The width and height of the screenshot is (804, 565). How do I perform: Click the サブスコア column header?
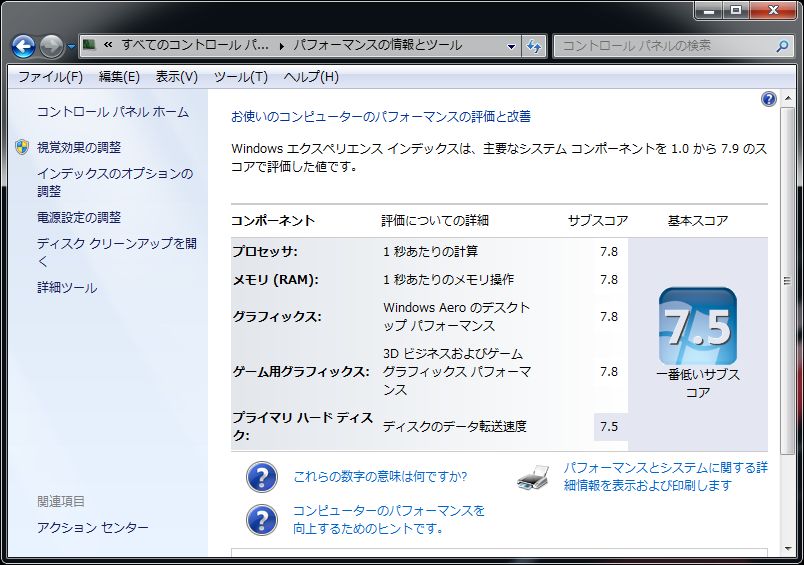point(598,221)
